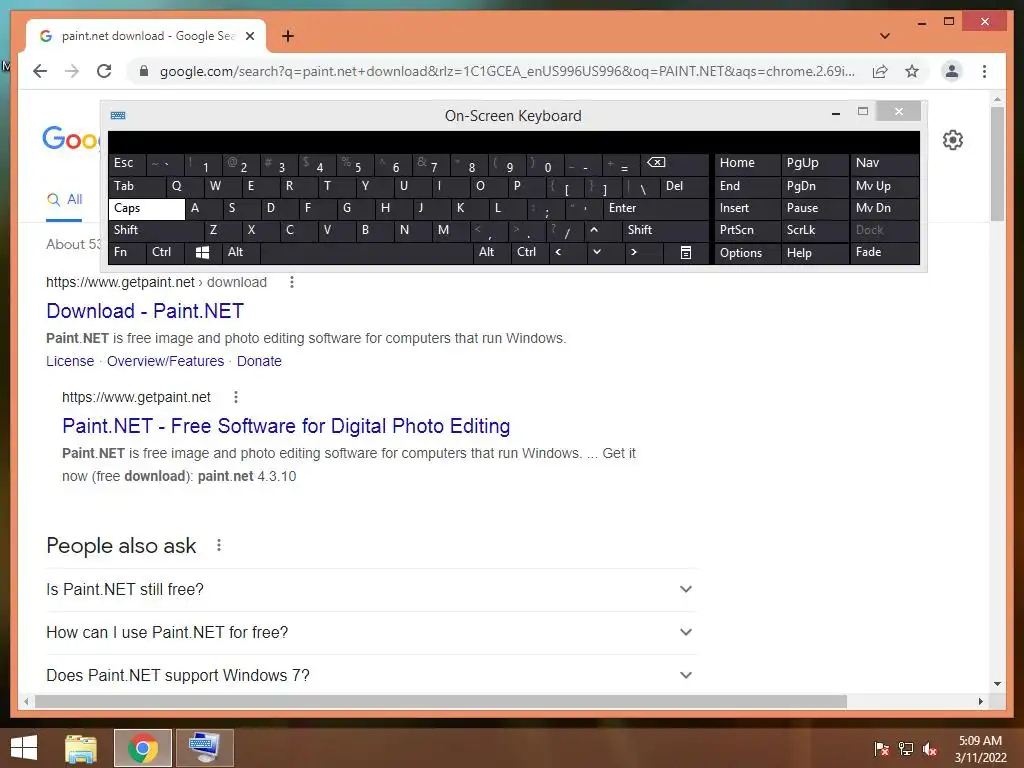The width and height of the screenshot is (1024, 768).
Task: Click the Chrome forward arrow
Action: (x=72, y=71)
